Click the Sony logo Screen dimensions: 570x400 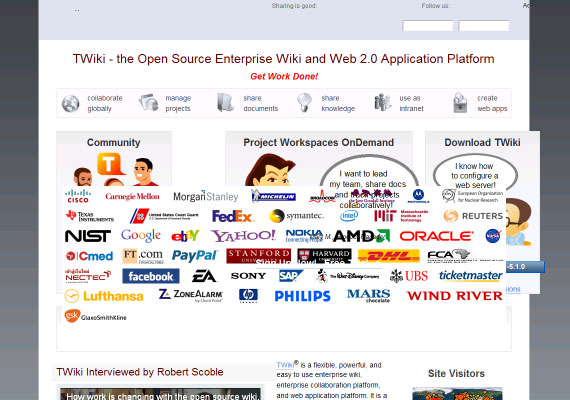pos(248,276)
